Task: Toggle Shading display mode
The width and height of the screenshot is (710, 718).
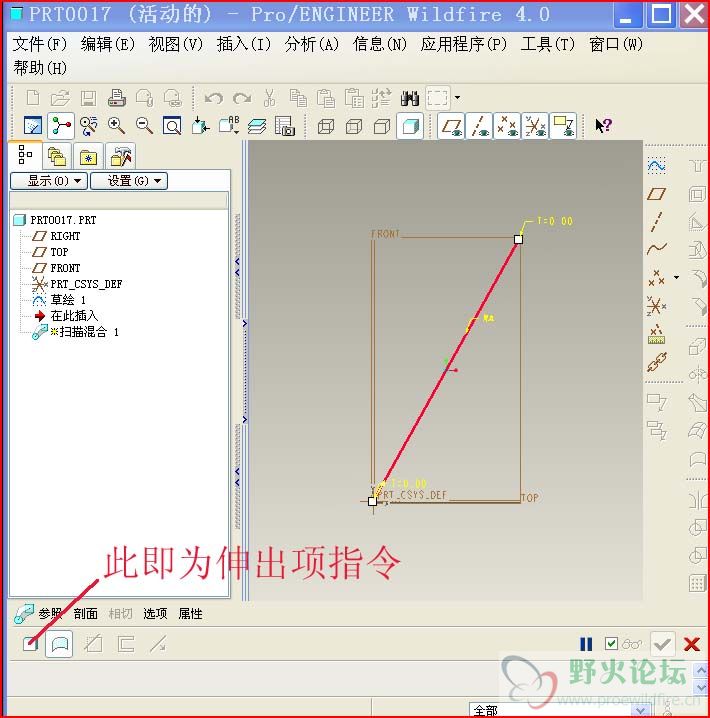Action: 411,126
